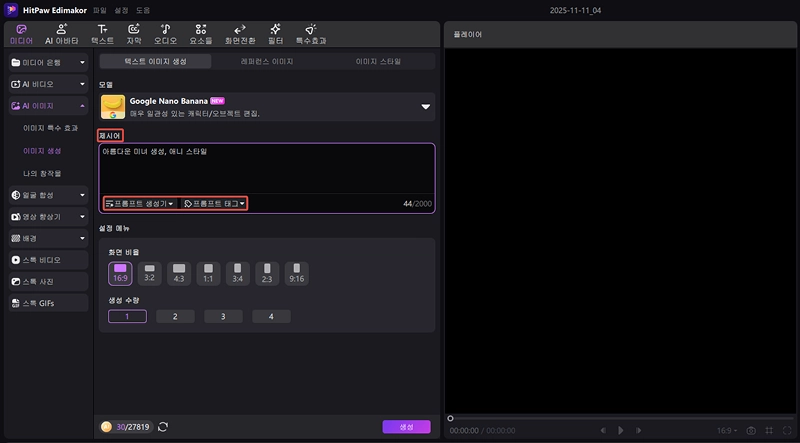This screenshot has width=800, height=443.
Task: Open the 화면전환 transitions tool
Action: coord(240,34)
